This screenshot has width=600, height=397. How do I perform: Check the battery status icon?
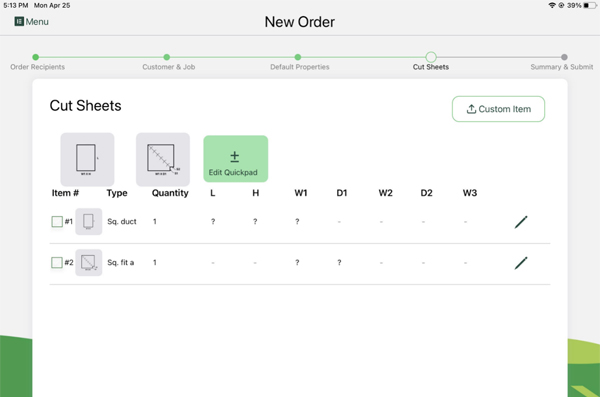[590, 5]
